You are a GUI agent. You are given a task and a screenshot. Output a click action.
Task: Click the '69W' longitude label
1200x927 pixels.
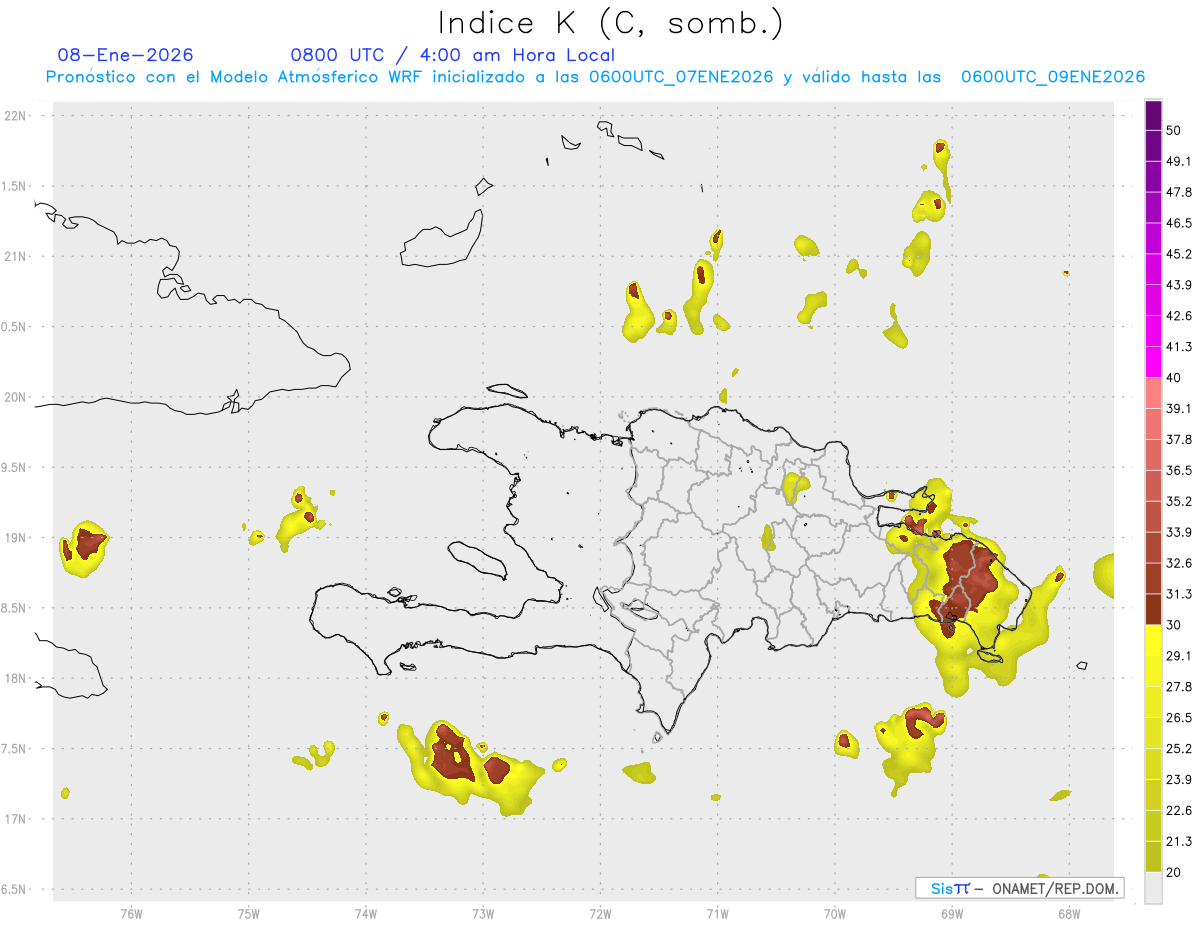pyautogui.click(x=952, y=913)
